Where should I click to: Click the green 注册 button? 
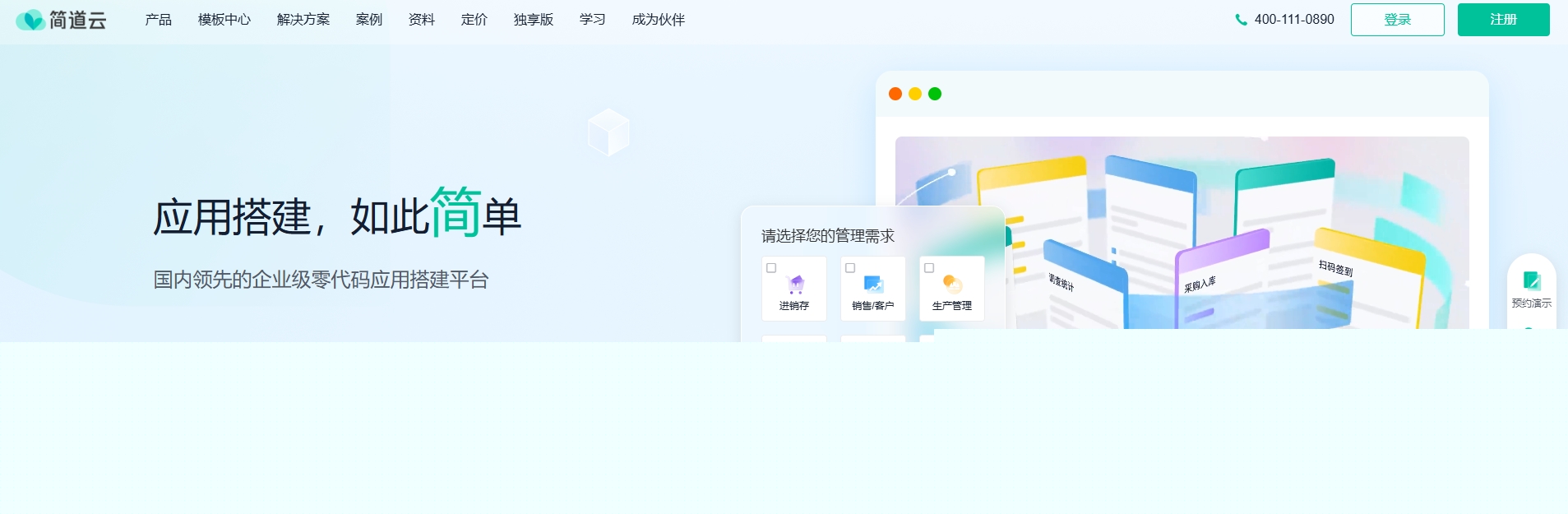1504,20
